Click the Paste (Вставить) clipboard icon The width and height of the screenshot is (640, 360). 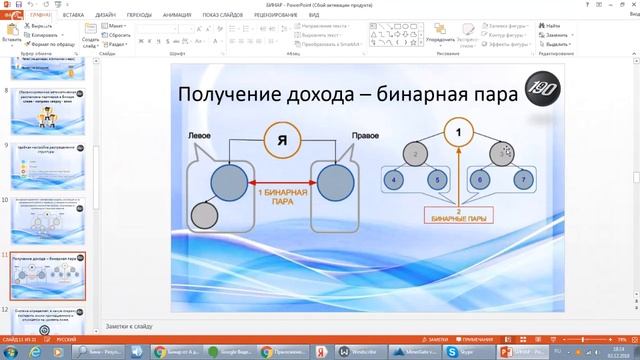pyautogui.click(x=12, y=30)
